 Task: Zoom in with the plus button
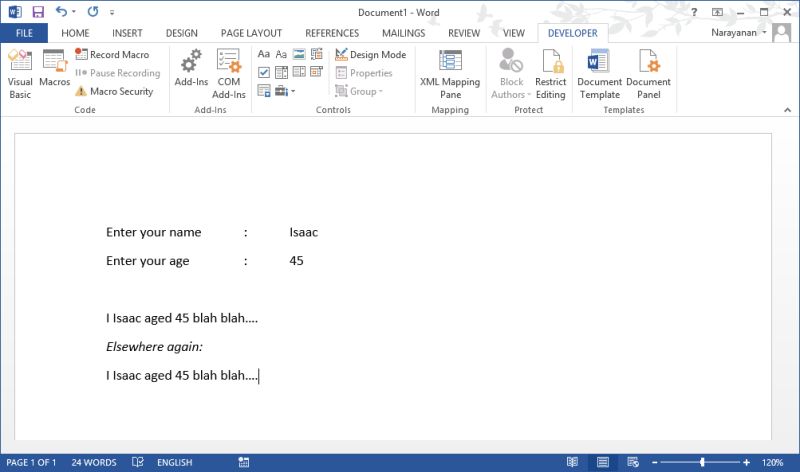click(x=746, y=462)
